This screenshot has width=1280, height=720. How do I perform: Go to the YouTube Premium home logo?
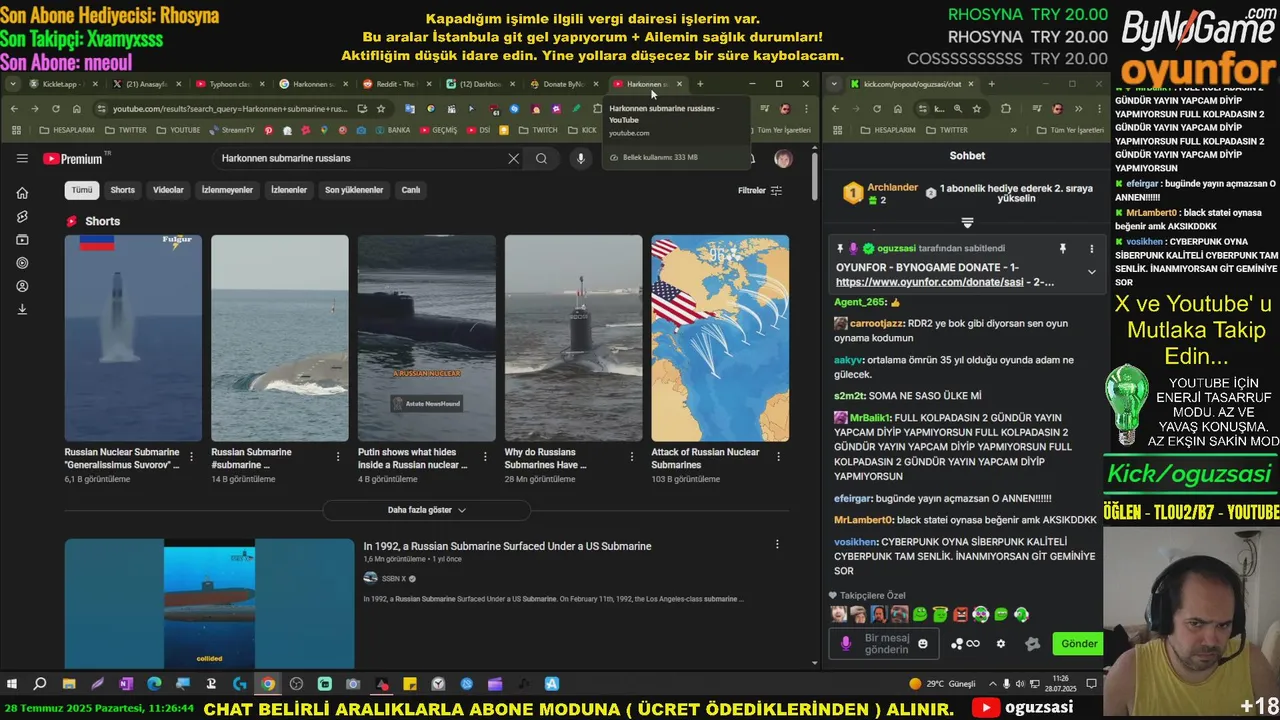pyautogui.click(x=74, y=158)
